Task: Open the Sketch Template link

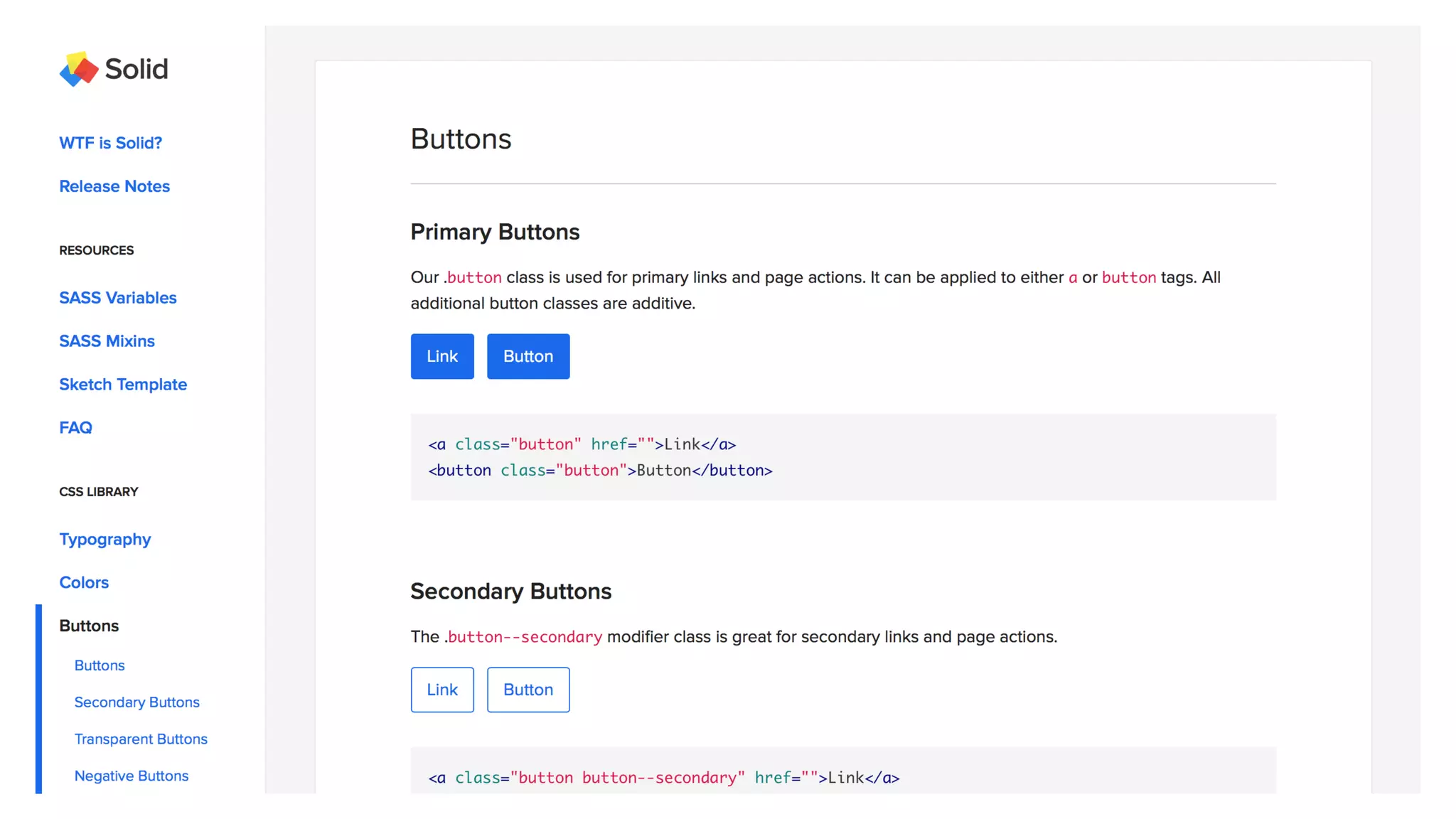Action: [123, 385]
